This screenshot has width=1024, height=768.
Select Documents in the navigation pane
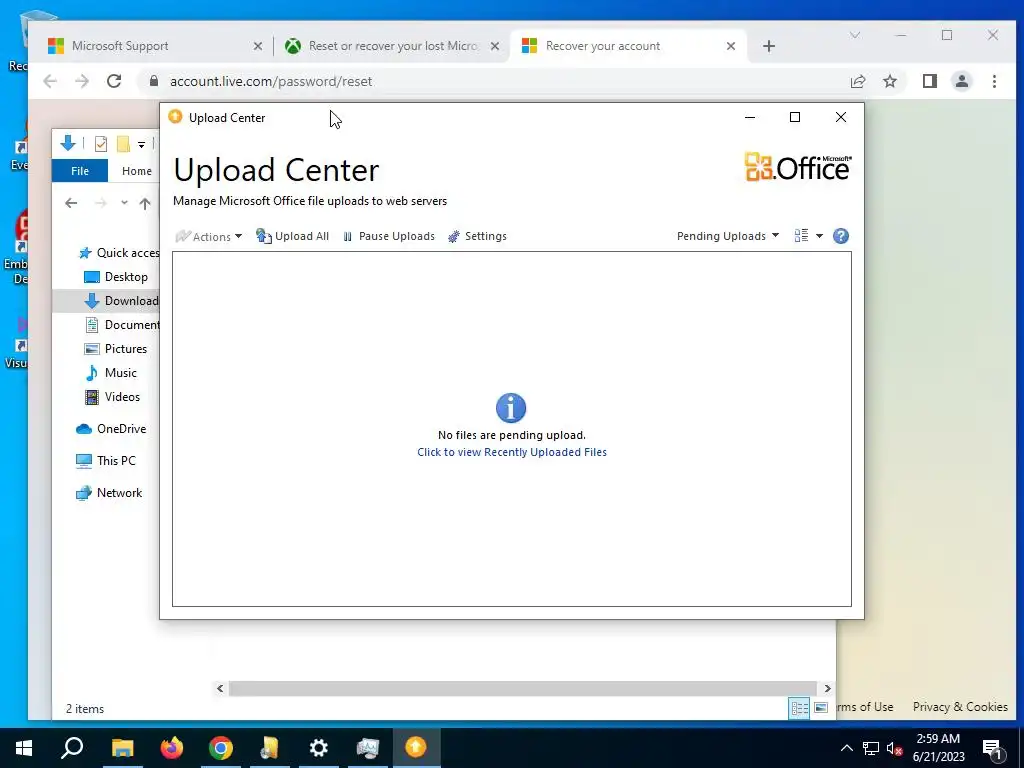pyautogui.click(x=122, y=325)
